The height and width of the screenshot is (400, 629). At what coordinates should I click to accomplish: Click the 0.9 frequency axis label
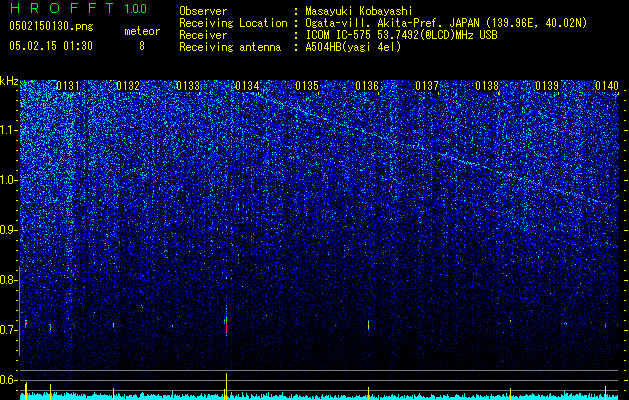8,230
